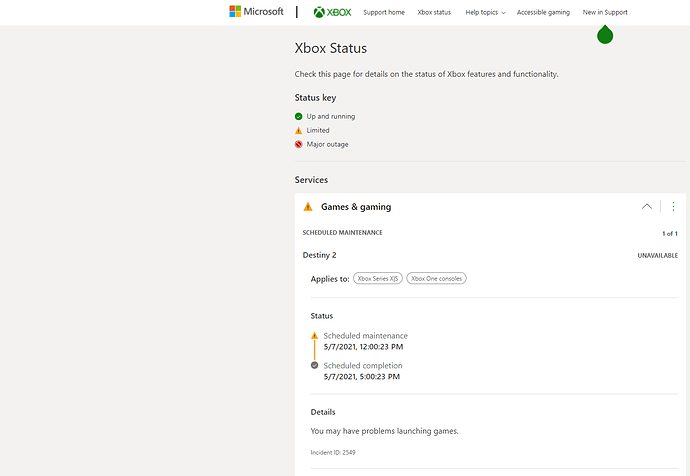The width and height of the screenshot is (690, 476).
Task: Click the Destiny 2 incident title
Action: click(320, 255)
